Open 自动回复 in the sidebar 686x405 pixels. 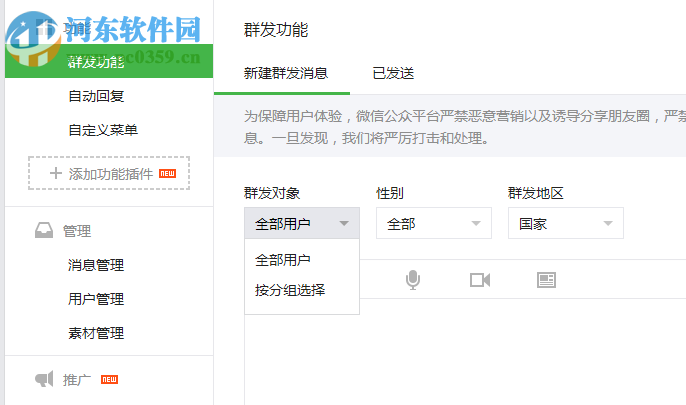pos(96,96)
